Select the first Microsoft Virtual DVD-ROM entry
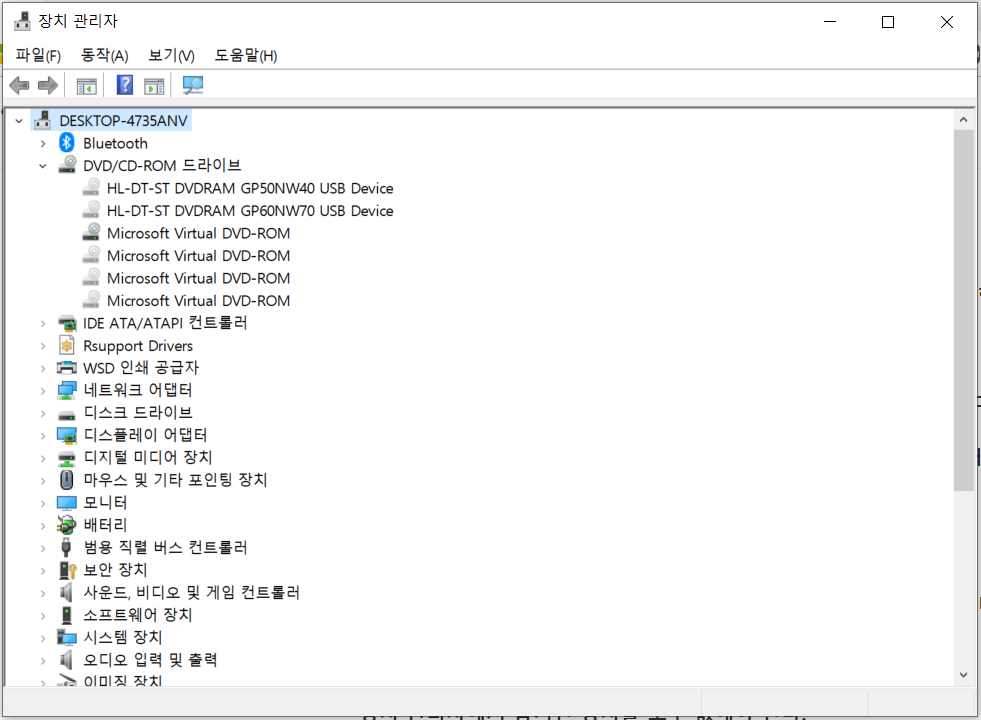The height and width of the screenshot is (720, 981). click(x=198, y=233)
